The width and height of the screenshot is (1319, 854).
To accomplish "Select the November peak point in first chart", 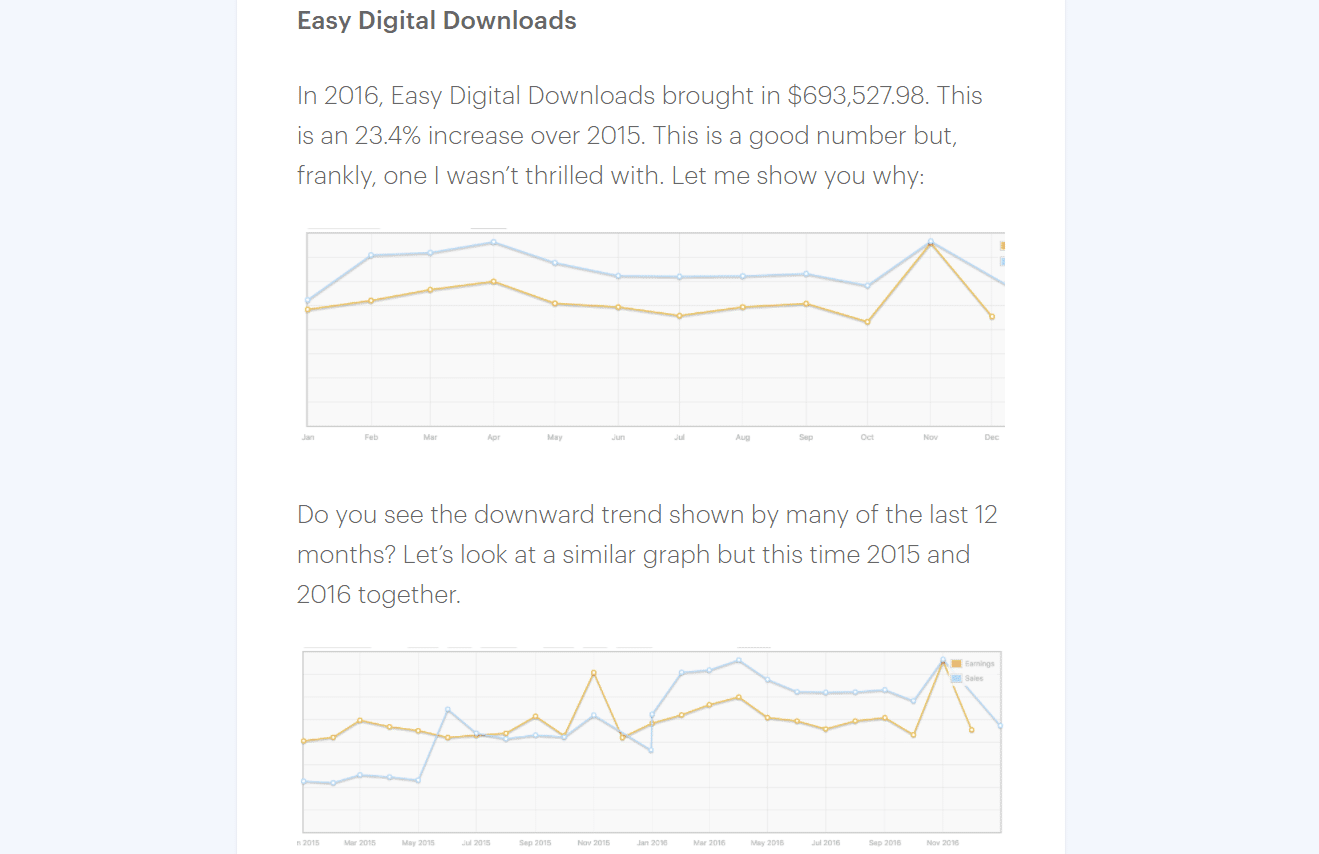I will coord(930,242).
